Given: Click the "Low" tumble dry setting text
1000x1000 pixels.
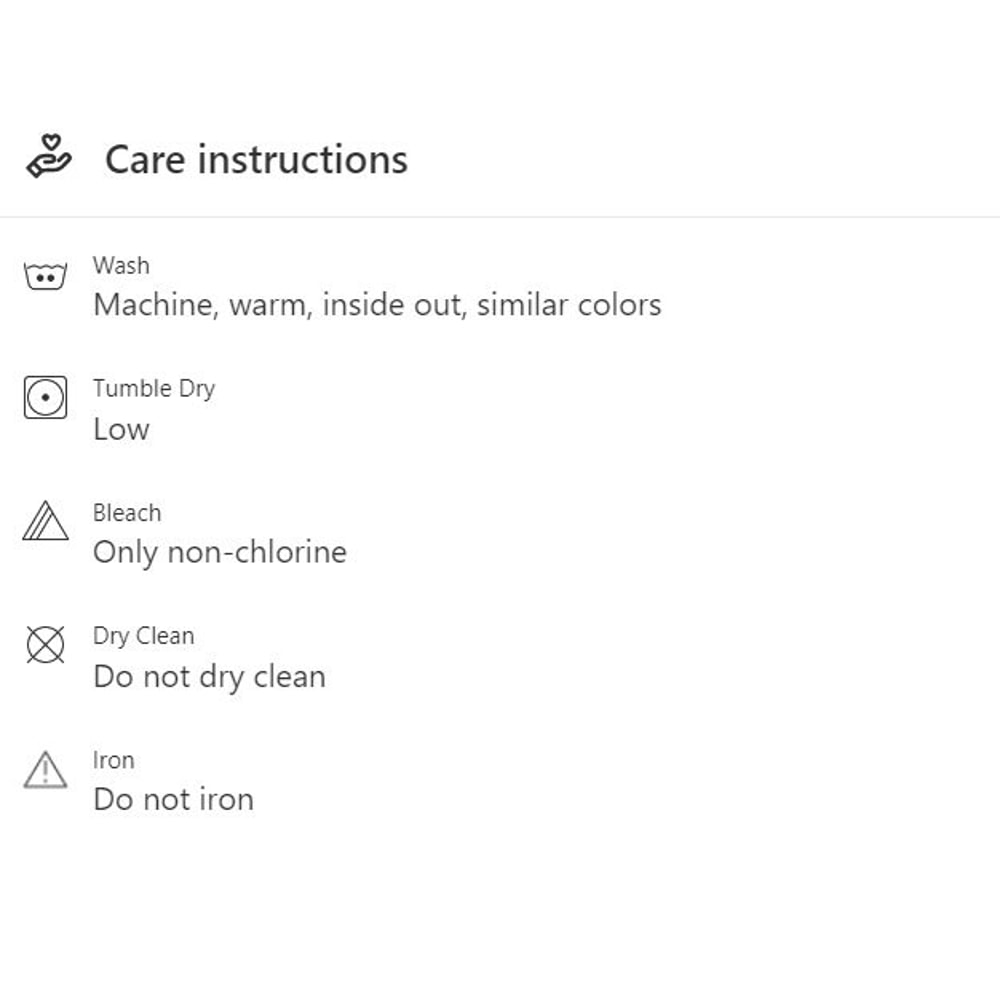Looking at the screenshot, I should coord(121,430).
